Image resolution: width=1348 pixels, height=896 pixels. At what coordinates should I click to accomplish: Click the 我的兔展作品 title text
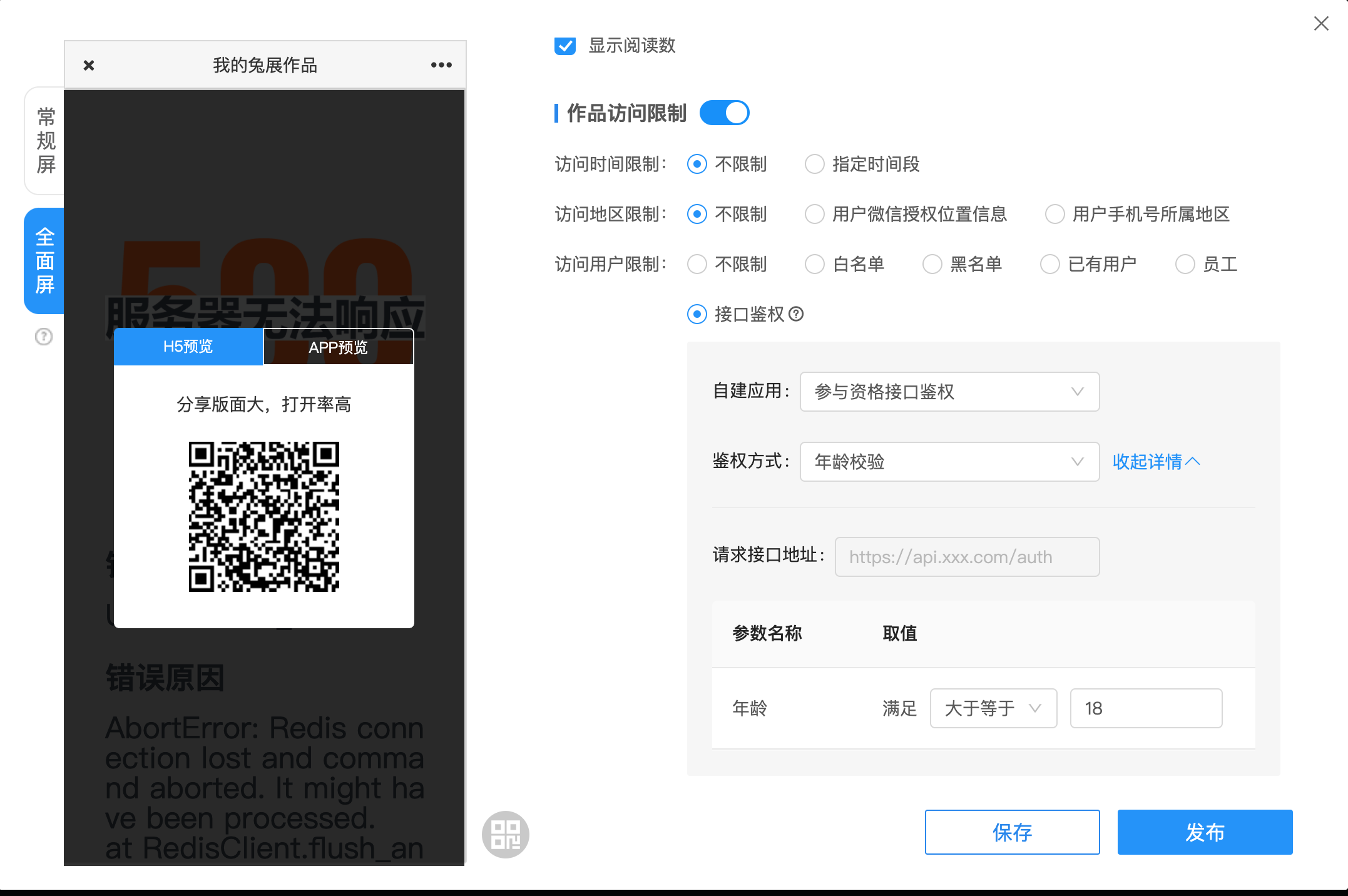[265, 65]
